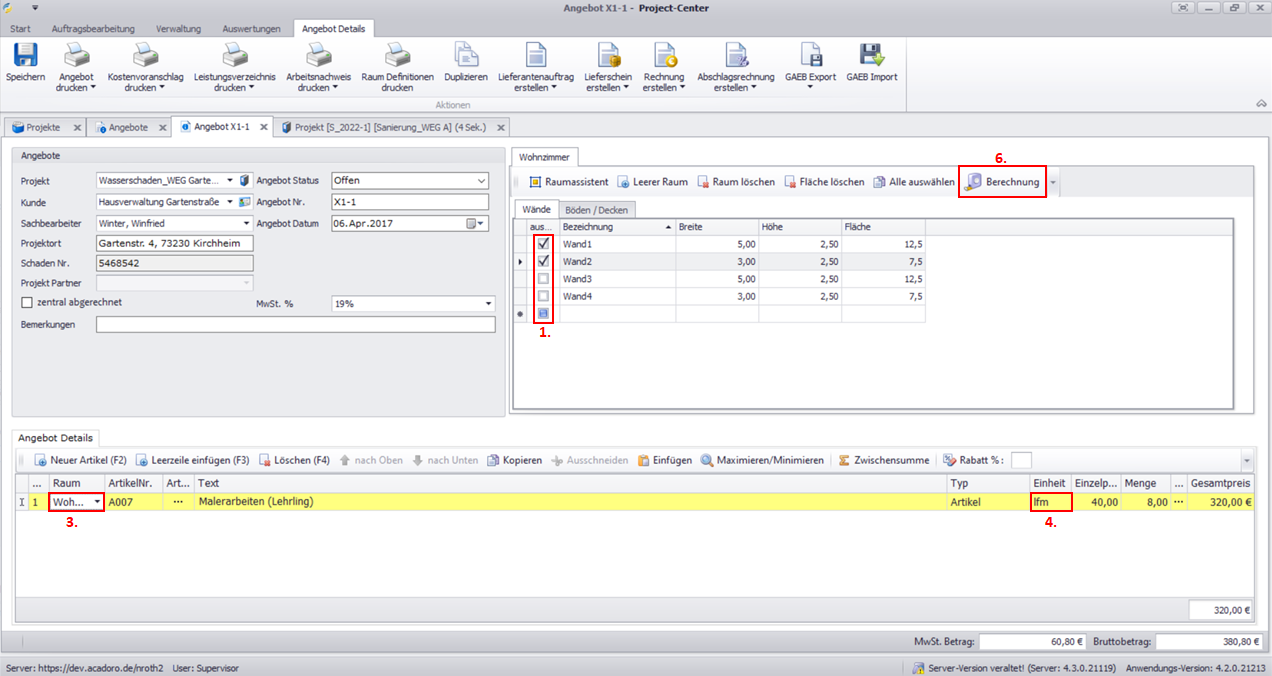
Task: Close the Projekte document tab
Action: [77, 128]
